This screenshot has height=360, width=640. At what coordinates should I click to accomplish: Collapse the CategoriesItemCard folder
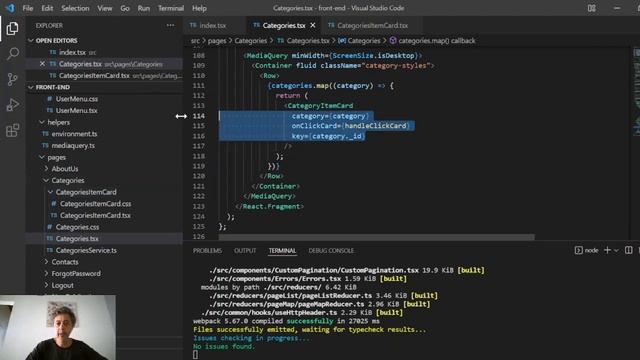(50, 192)
